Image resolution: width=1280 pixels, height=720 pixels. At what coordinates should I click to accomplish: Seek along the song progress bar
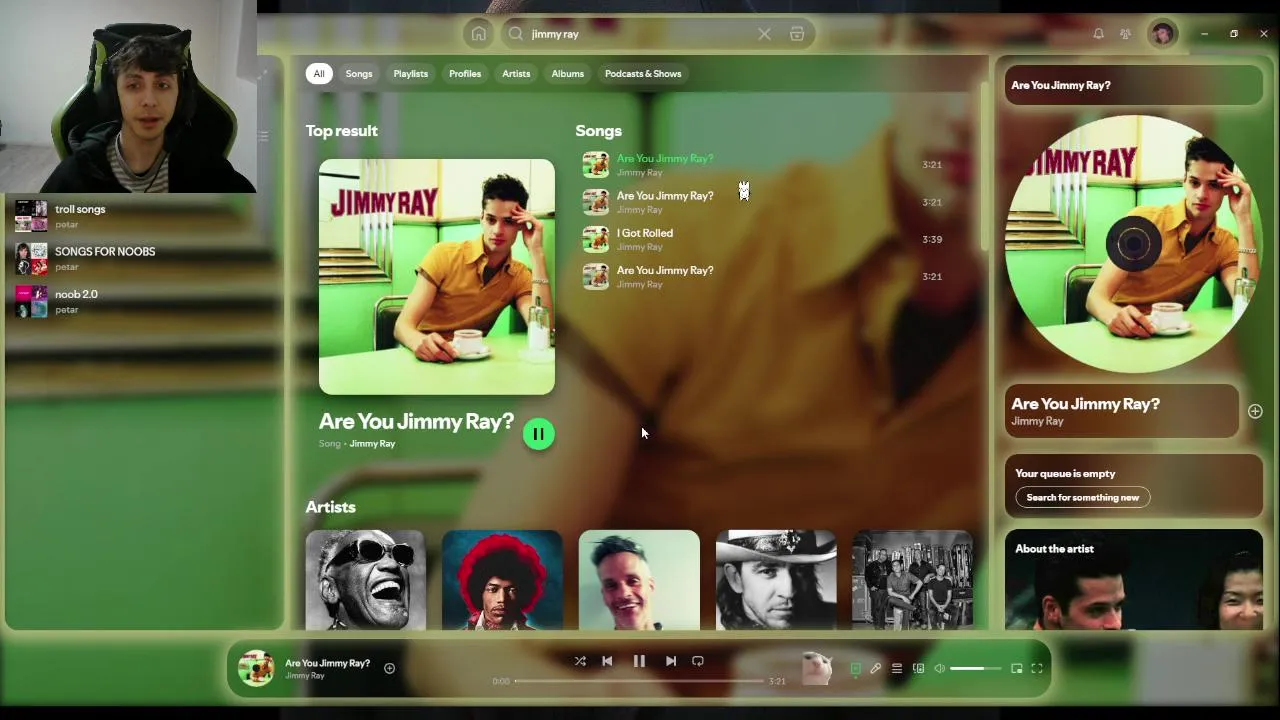coord(639,681)
